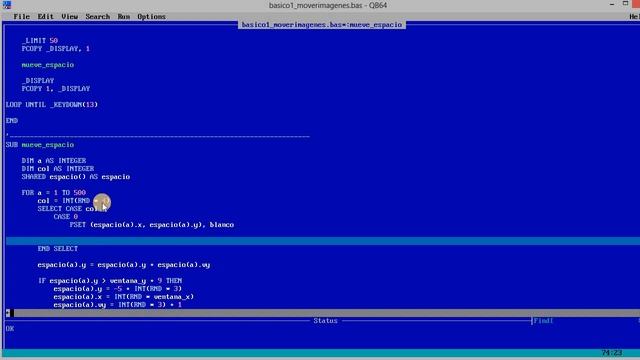Open the Run menu
Screen dimensions: 640x360
coord(124,17)
